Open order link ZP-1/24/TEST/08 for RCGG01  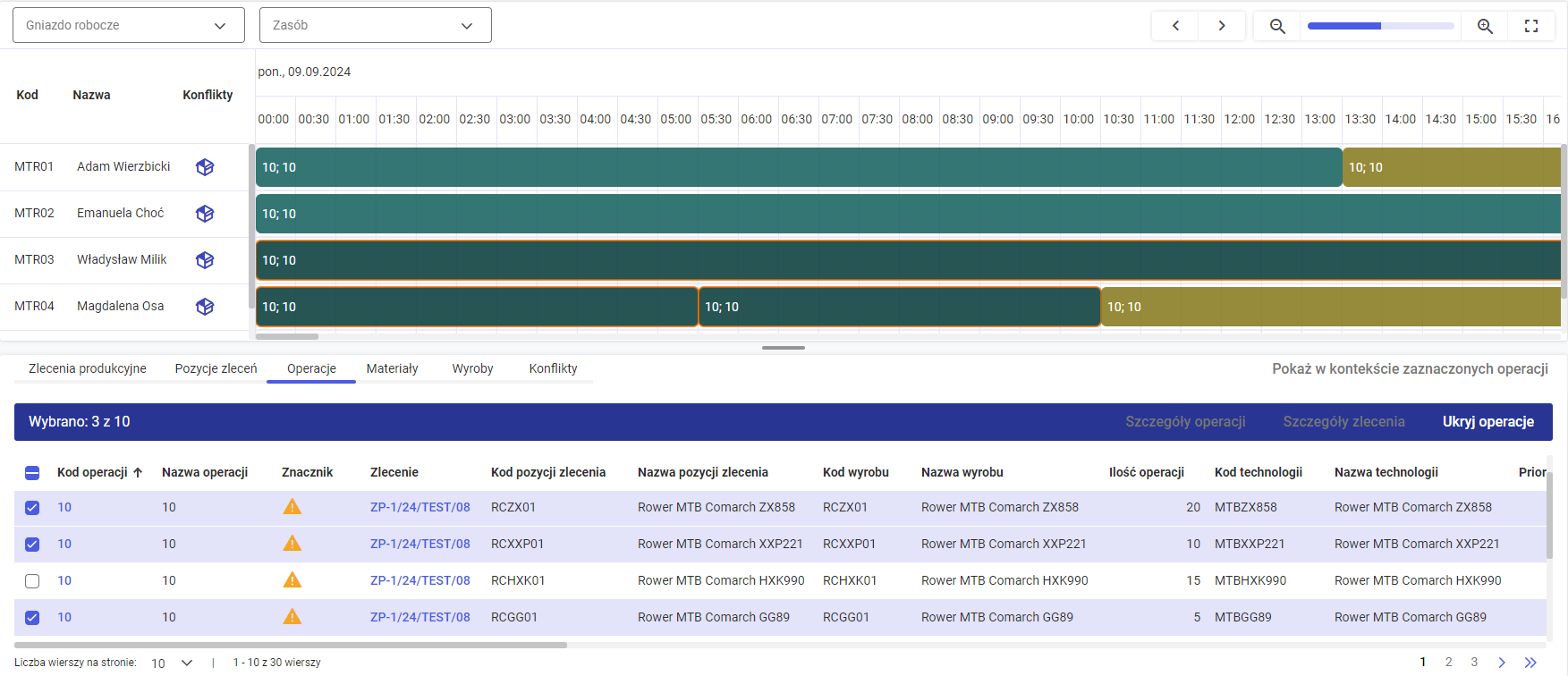(x=420, y=617)
